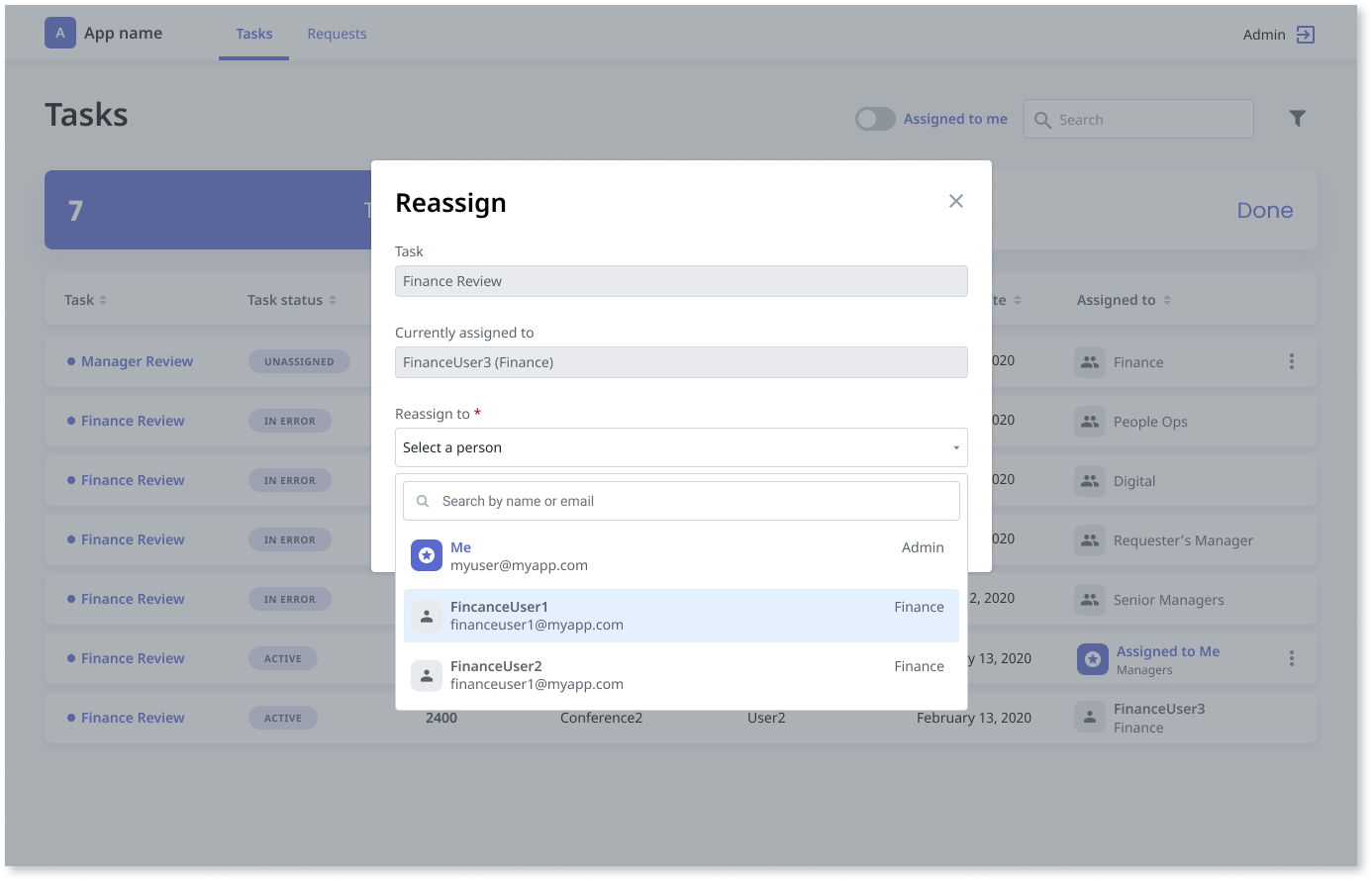This screenshot has height=881, width=1372.
Task: Click the Me avatar icon in the list
Action: (x=427, y=555)
